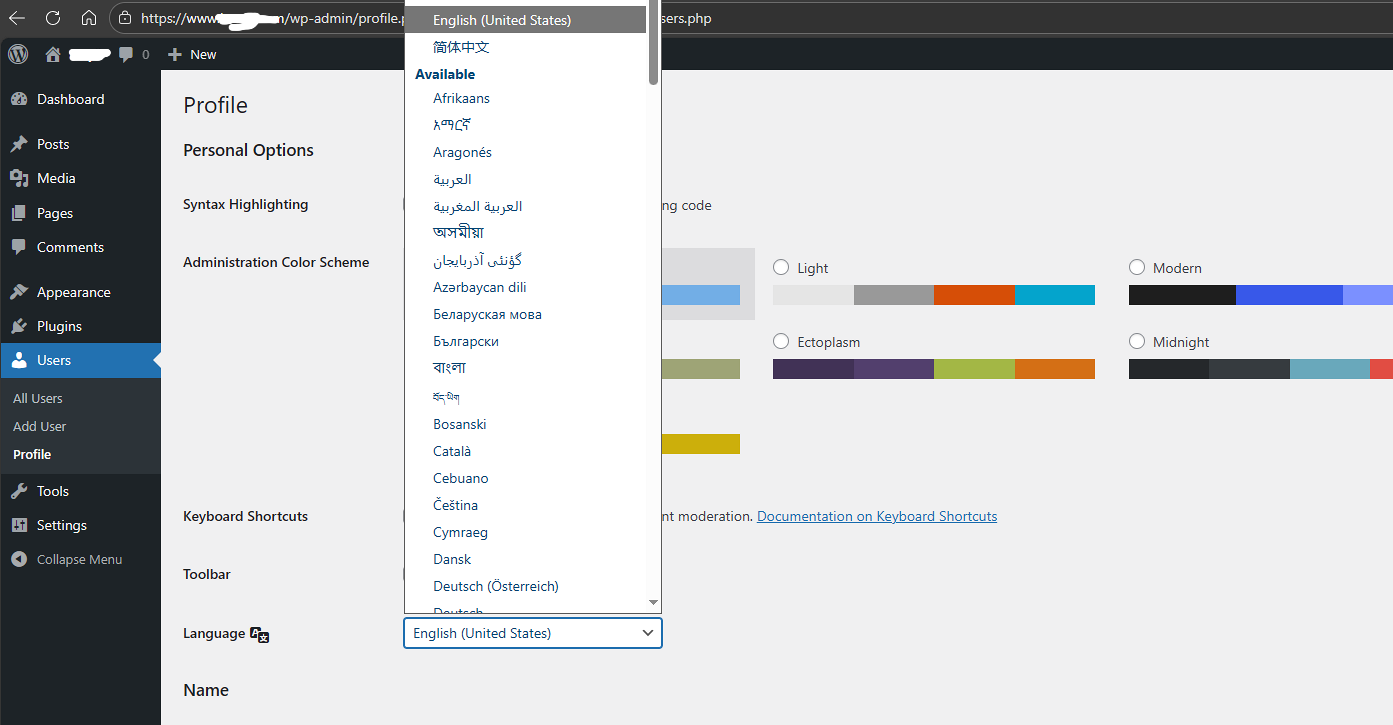The image size is (1393, 725).
Task: Select the Light color scheme radio button
Action: coord(782,268)
